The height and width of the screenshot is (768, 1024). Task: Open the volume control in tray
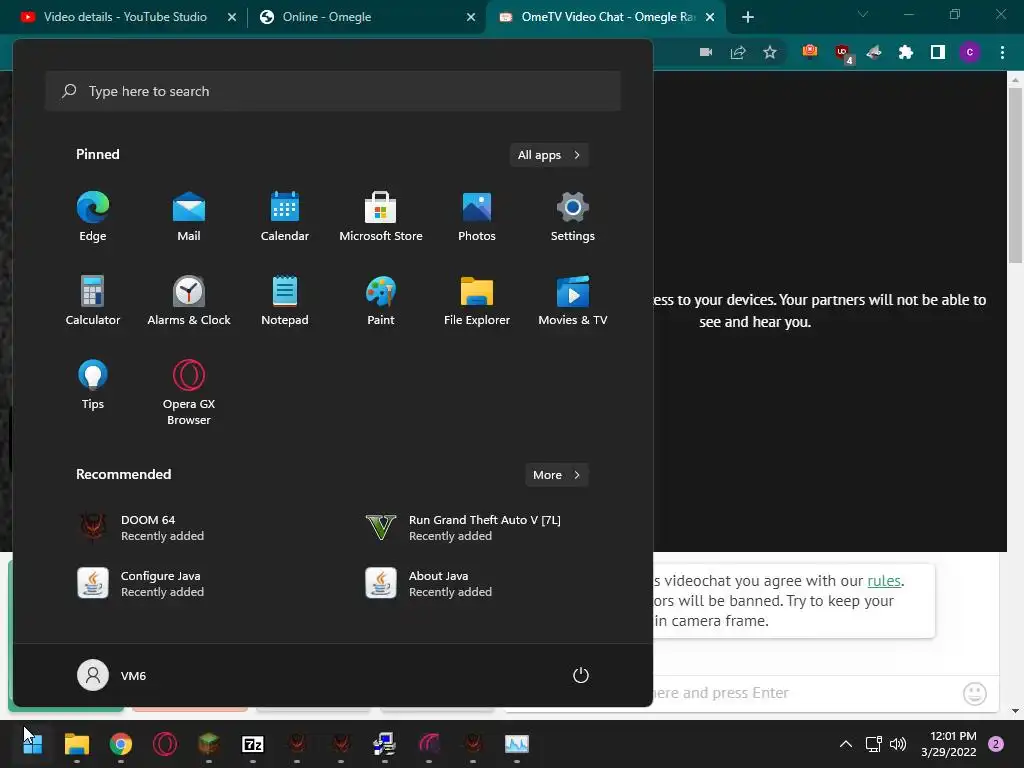[898, 744]
